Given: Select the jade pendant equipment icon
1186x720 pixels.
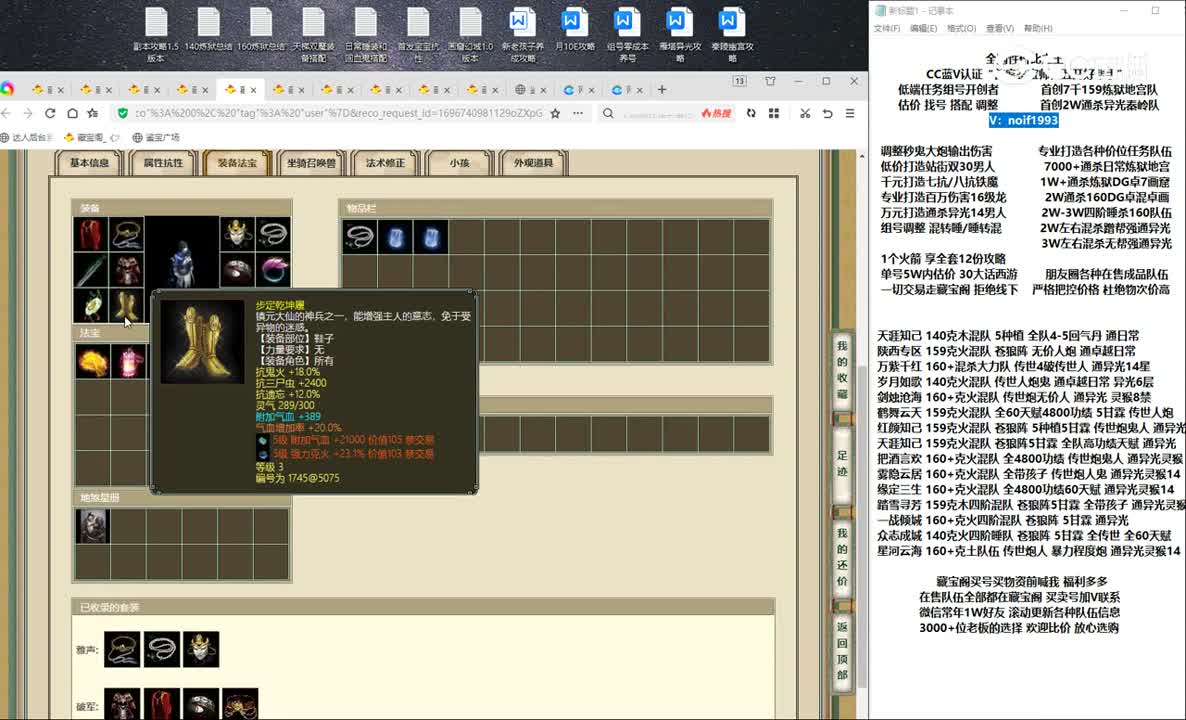Looking at the screenshot, I should pos(91,306).
